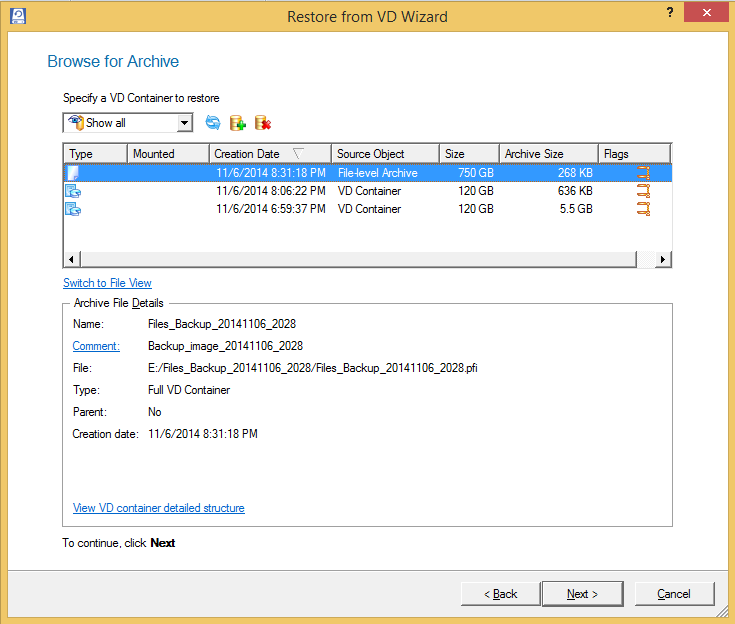The height and width of the screenshot is (624, 735).
Task: Click the flag icon in the 268 KB row
Action: click(644, 173)
